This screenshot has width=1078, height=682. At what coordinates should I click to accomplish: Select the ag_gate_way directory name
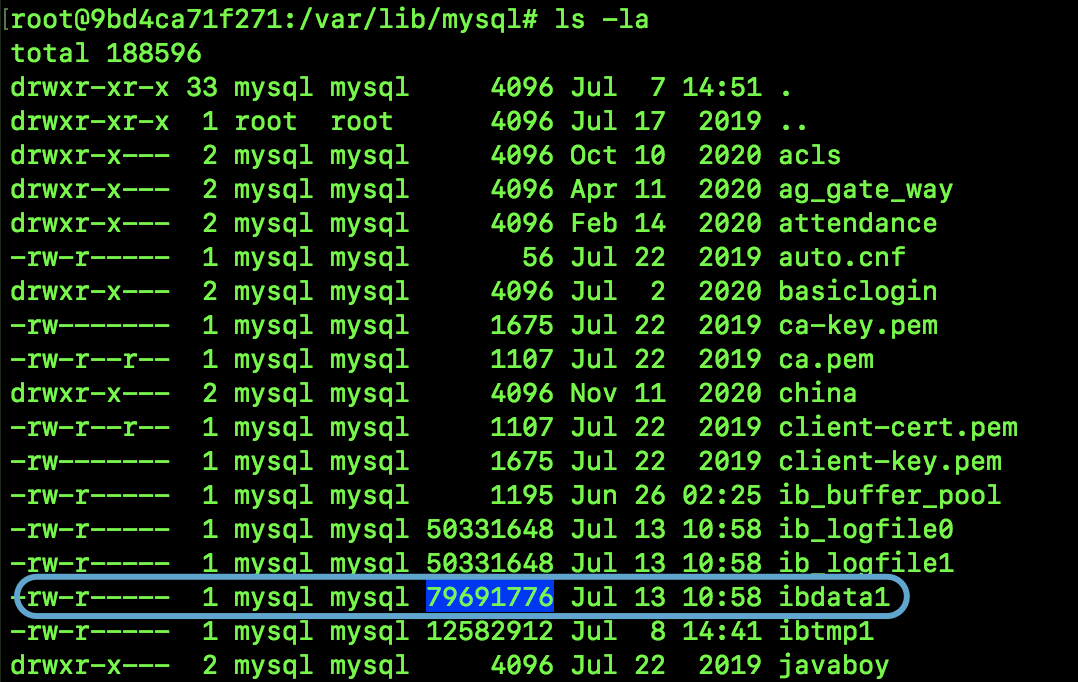(x=866, y=190)
